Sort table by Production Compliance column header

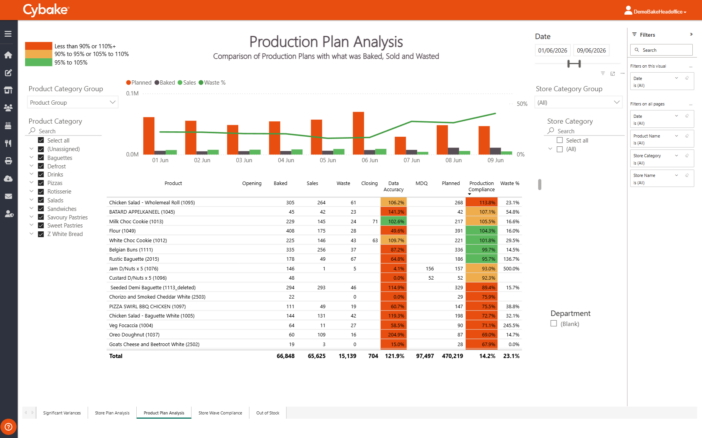481,186
